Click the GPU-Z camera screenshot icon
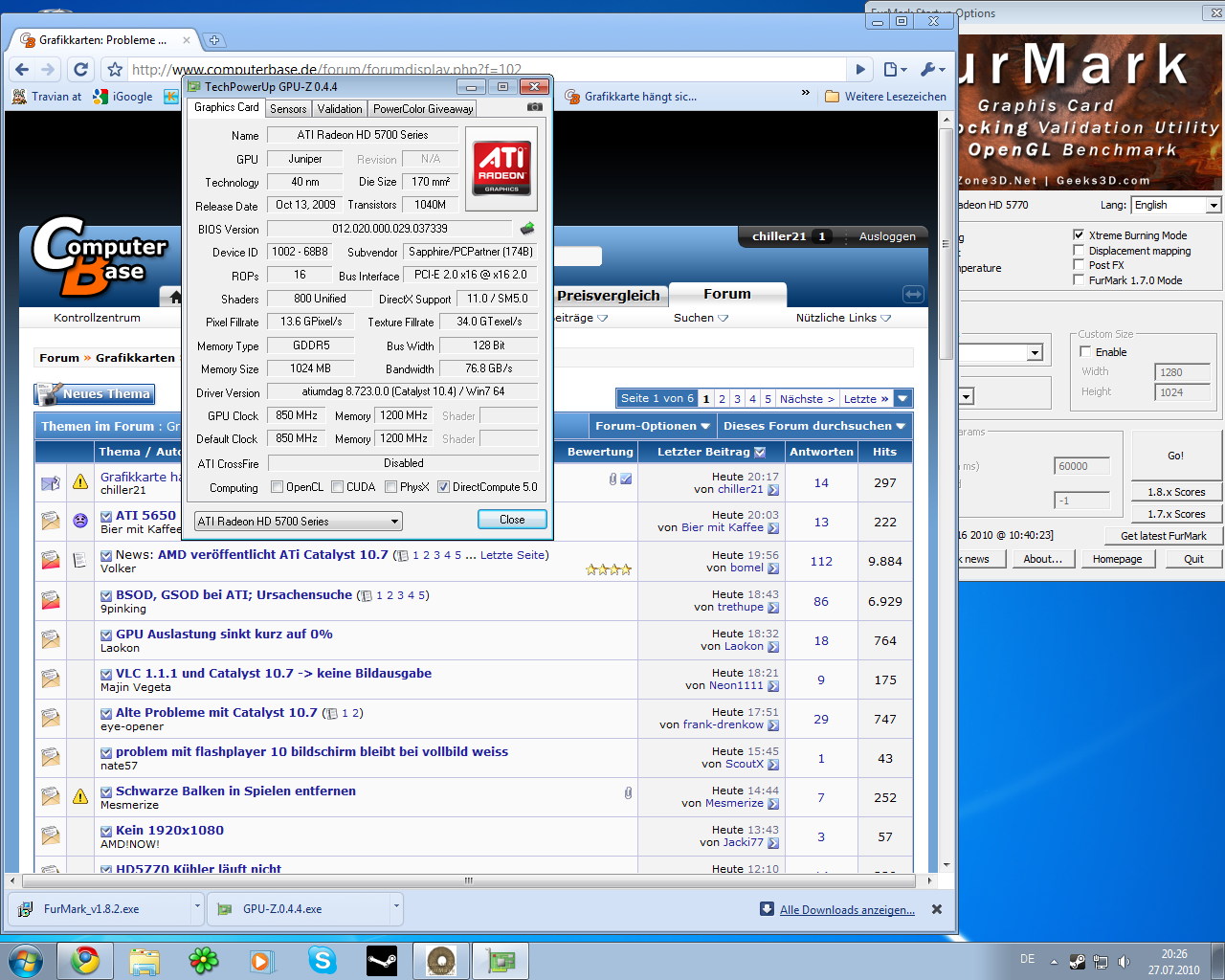 click(x=535, y=107)
